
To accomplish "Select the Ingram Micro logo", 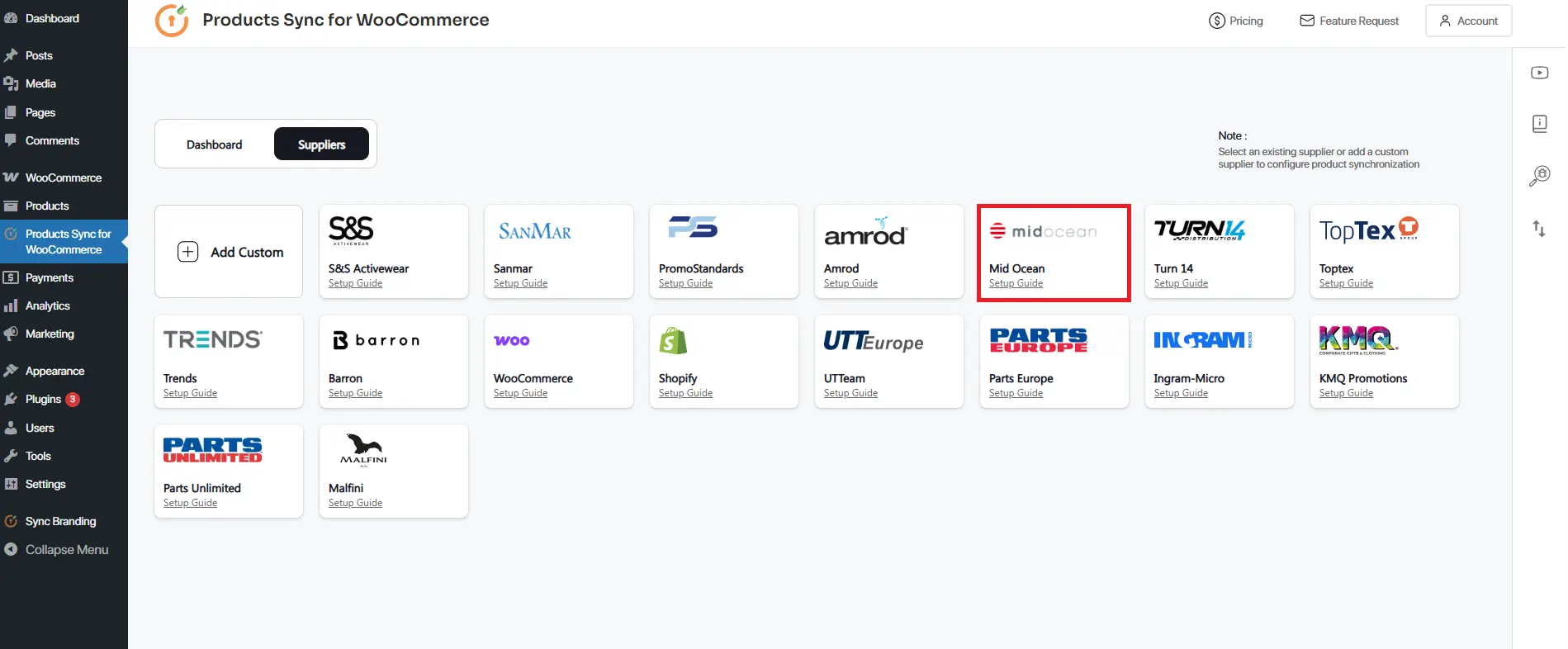I will 1203,339.
